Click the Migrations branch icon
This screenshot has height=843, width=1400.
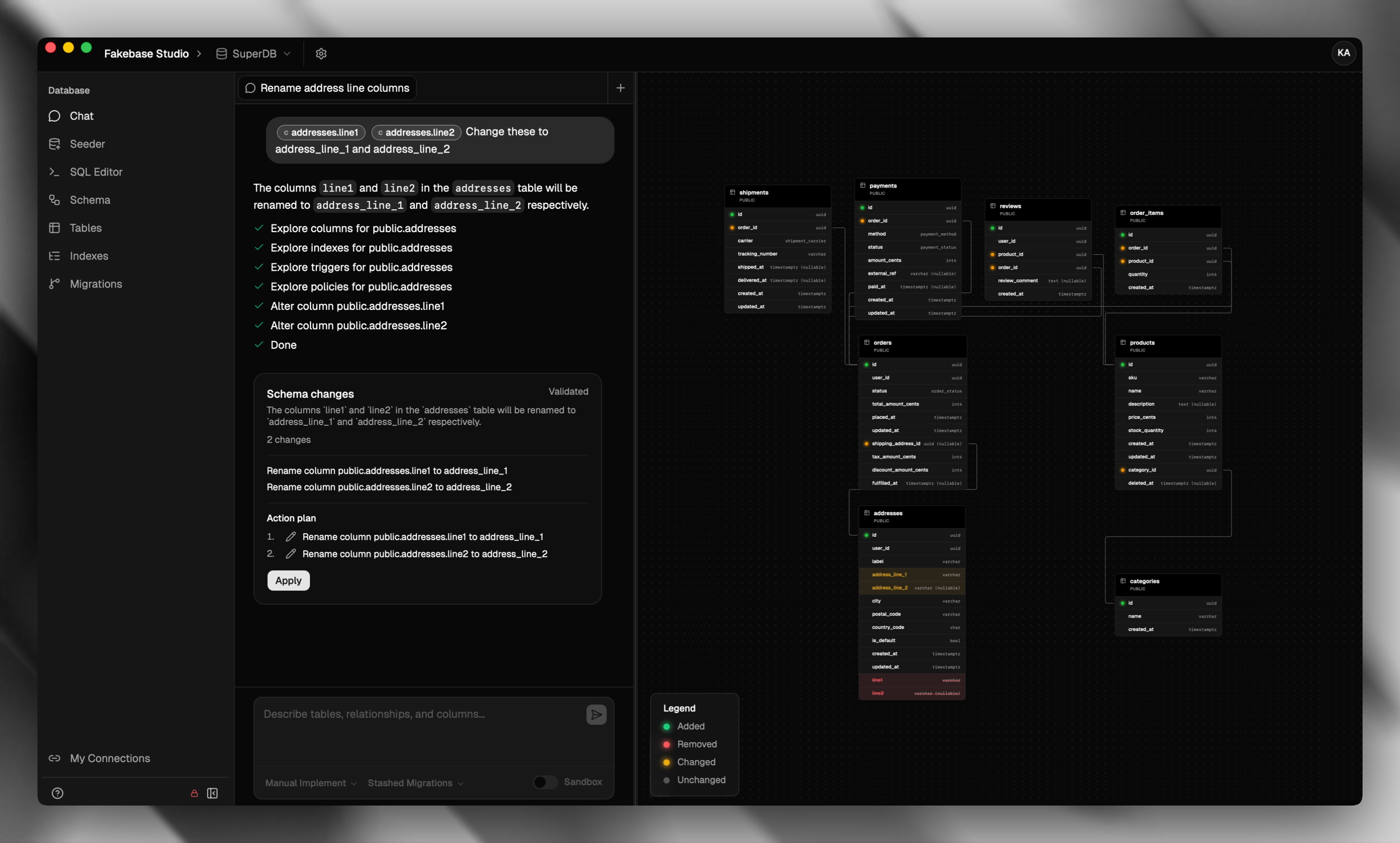[x=55, y=284]
